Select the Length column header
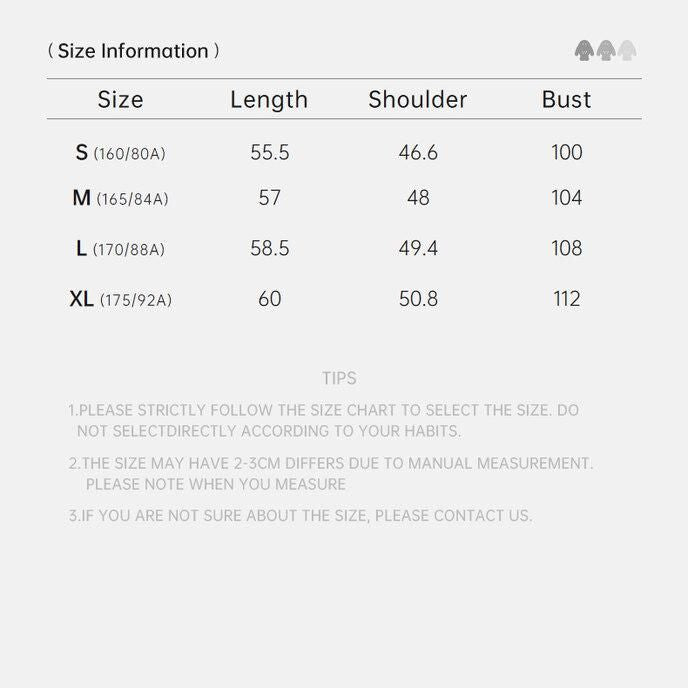The width and height of the screenshot is (688, 688). pyautogui.click(x=269, y=100)
